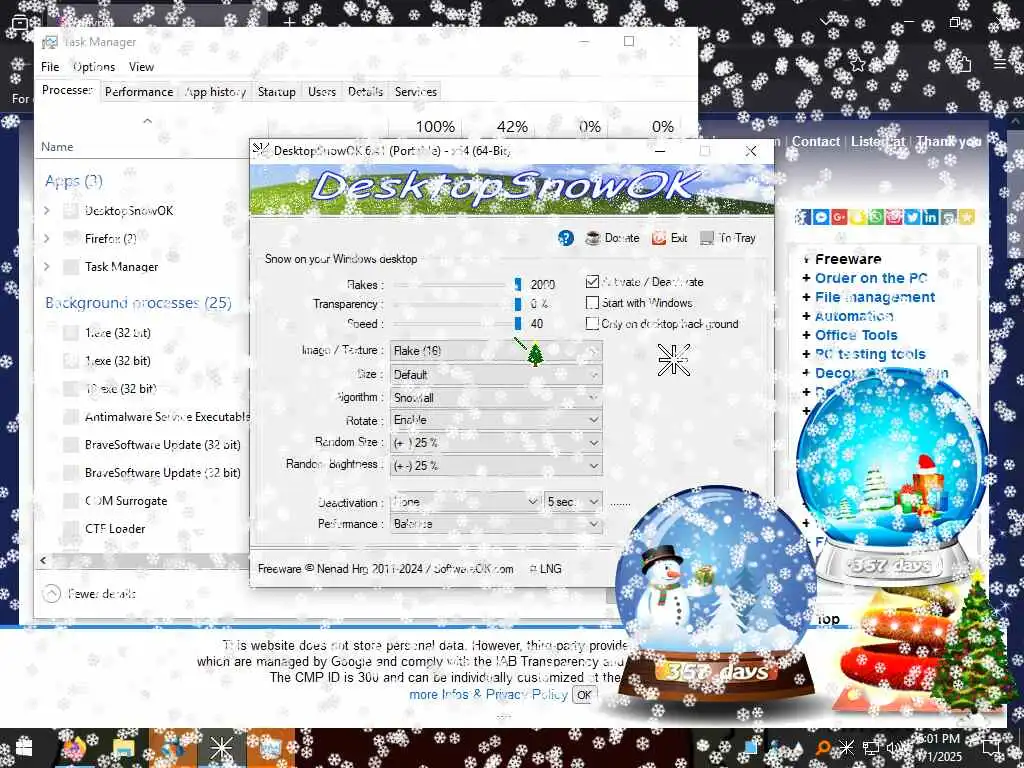Open the Random Brightness dropdown

click(496, 466)
